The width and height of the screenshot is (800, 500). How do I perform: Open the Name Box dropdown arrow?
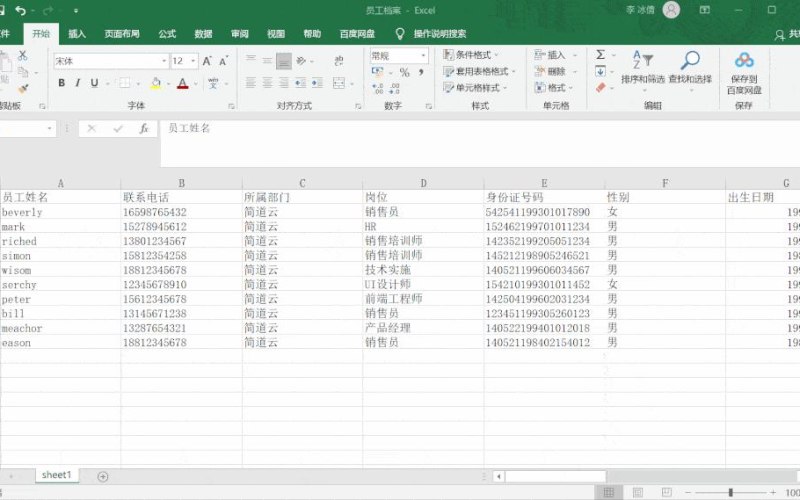click(49, 129)
